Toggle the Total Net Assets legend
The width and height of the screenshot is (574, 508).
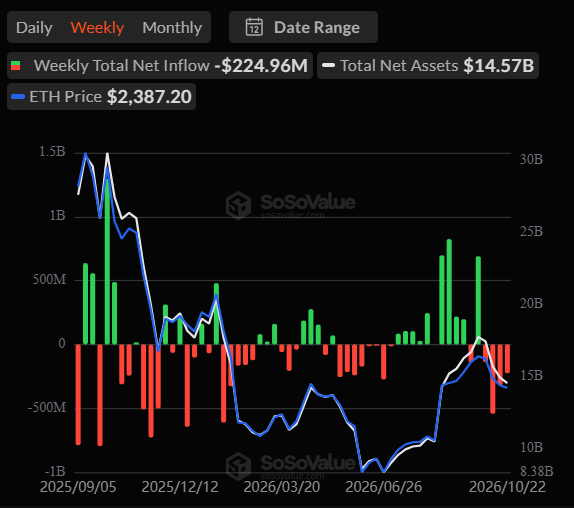428,66
